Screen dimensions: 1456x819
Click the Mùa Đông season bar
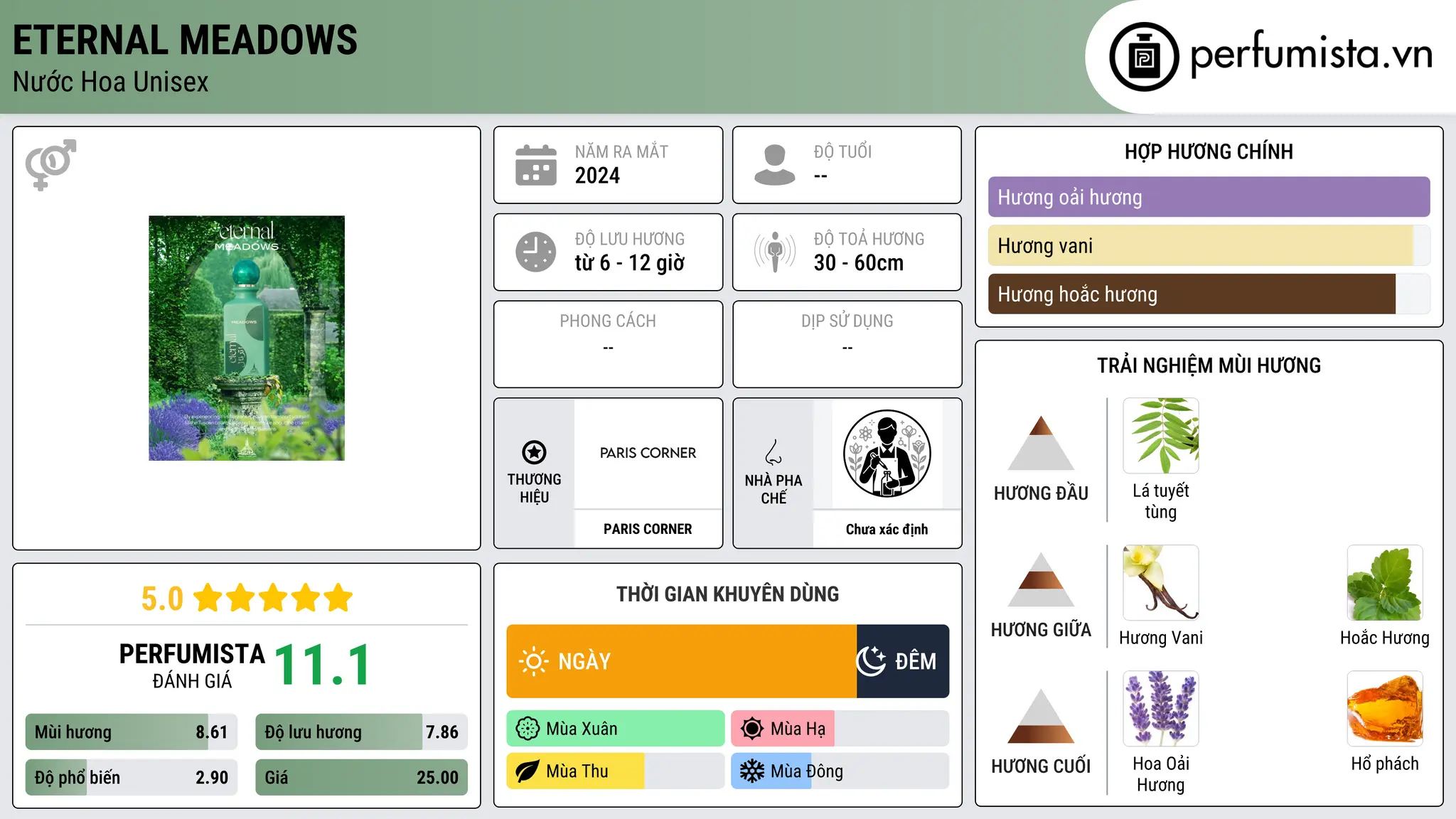(840, 771)
